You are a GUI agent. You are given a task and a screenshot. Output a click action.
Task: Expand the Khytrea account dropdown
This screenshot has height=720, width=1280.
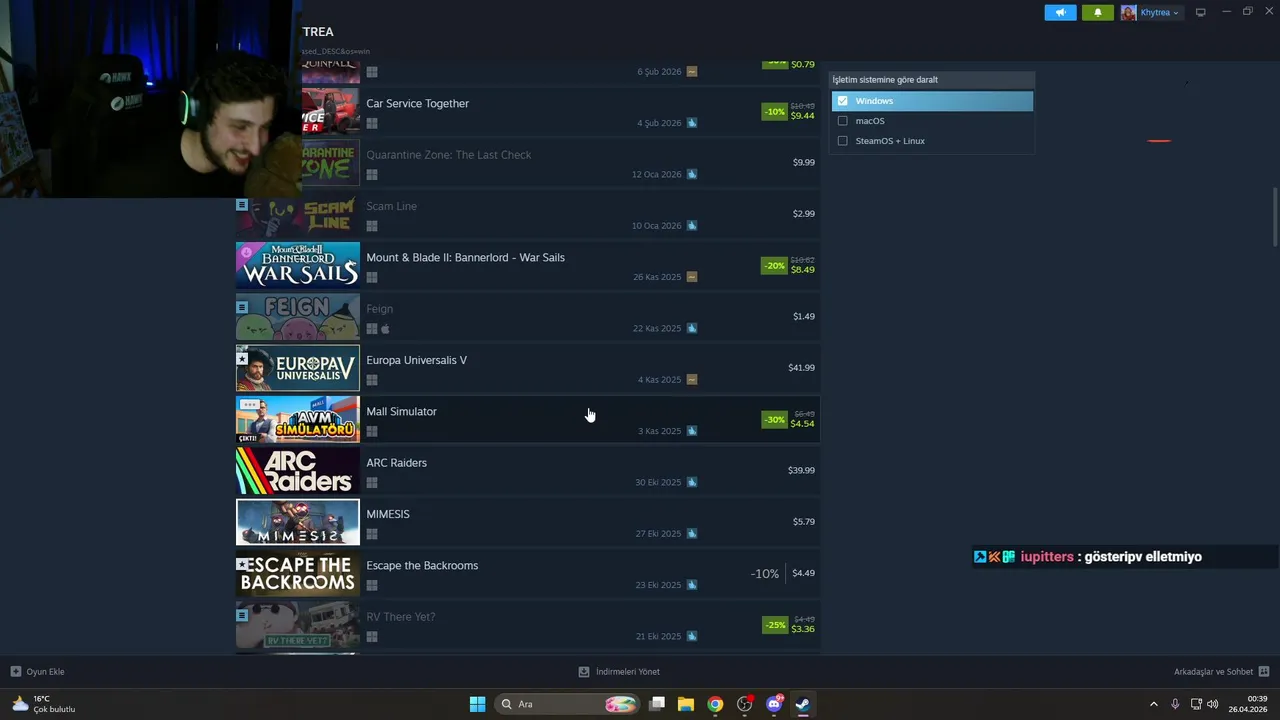coord(1159,13)
